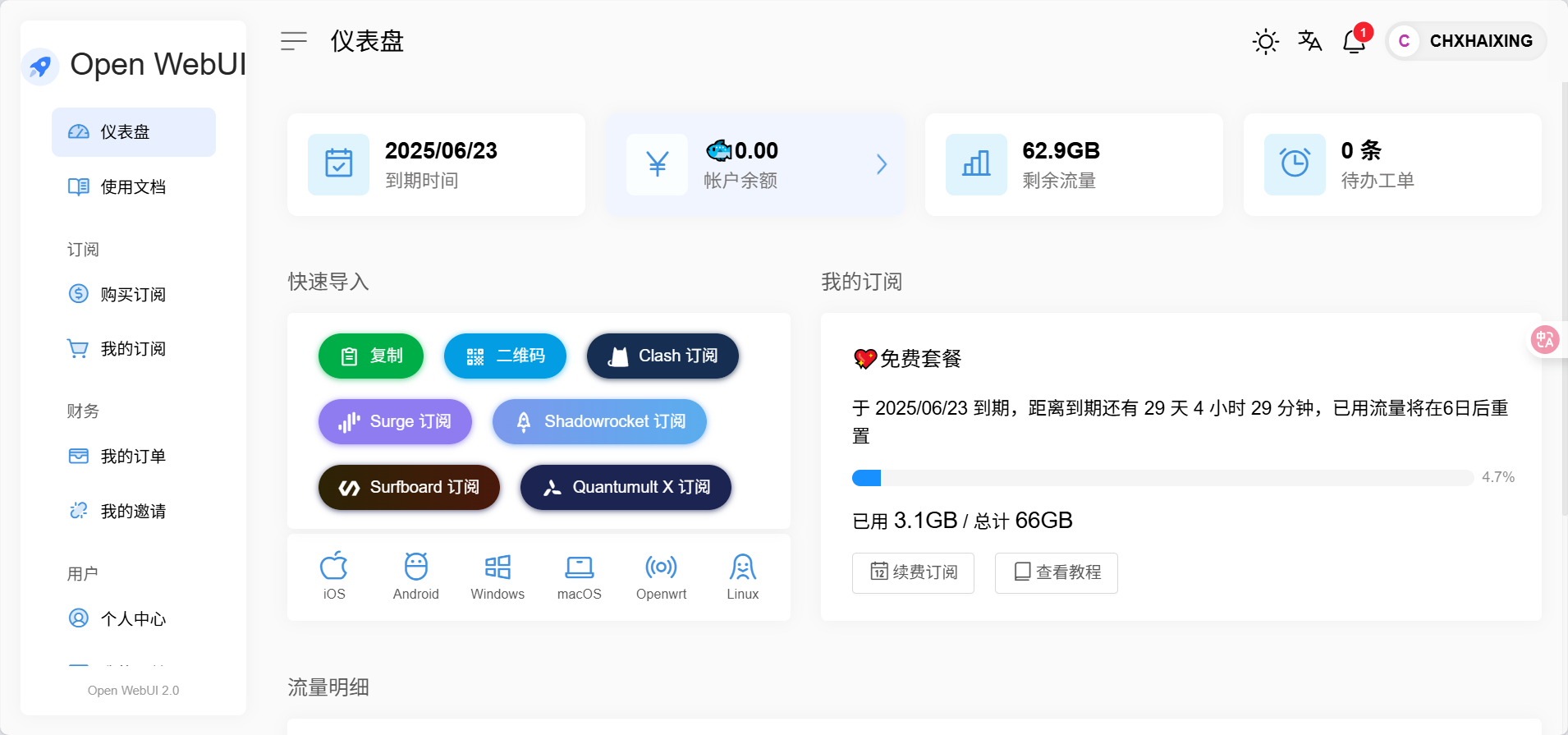Viewport: 1568px width, 735px height.
Task: Select the Windows platform icon
Action: [497, 577]
